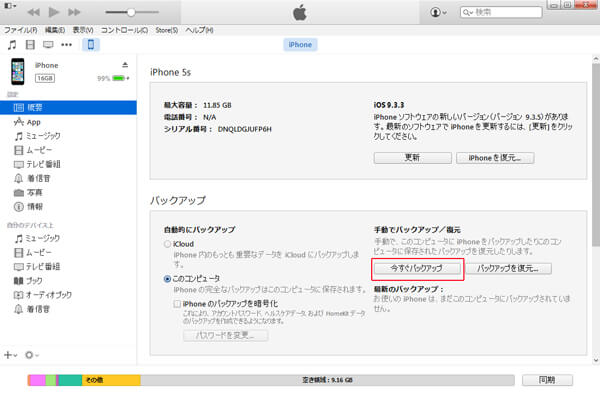Select the iPhone device icon in toolbar
The image size is (600, 395).
click(x=91, y=45)
